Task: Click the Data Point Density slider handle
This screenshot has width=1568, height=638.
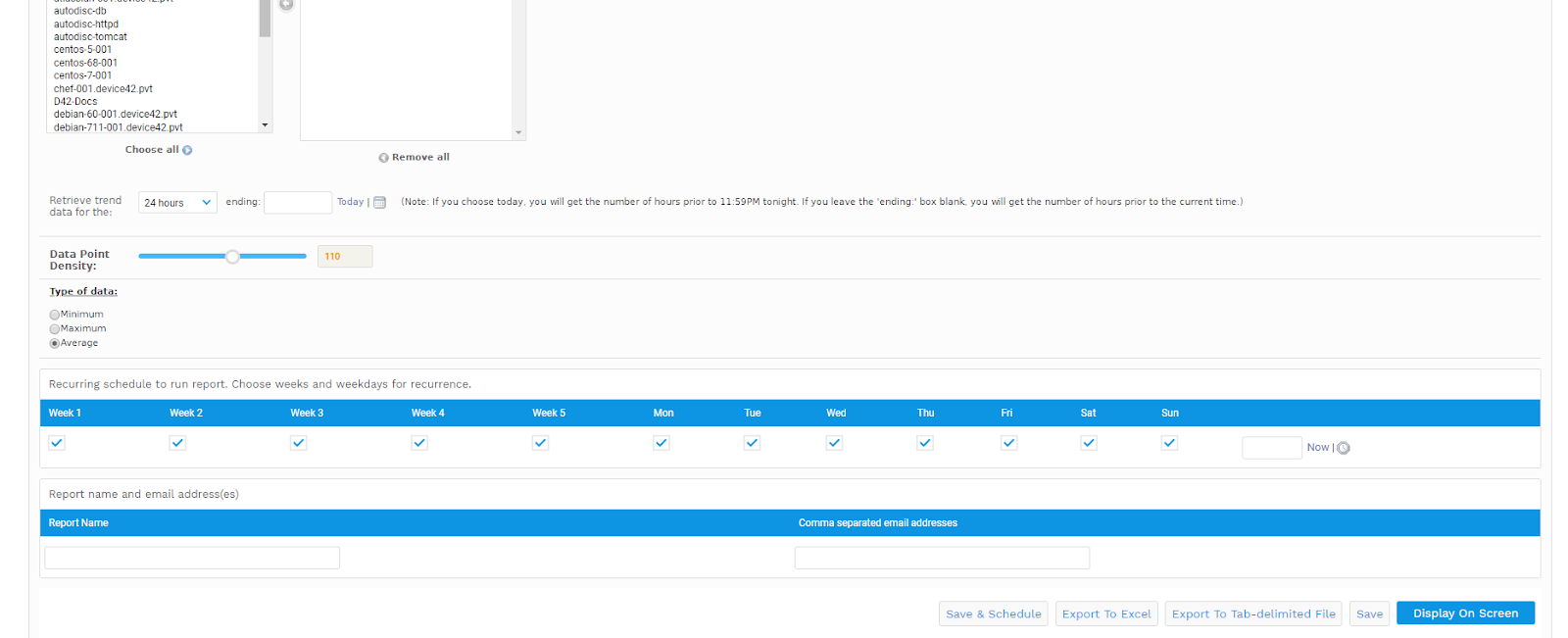Action: point(232,257)
